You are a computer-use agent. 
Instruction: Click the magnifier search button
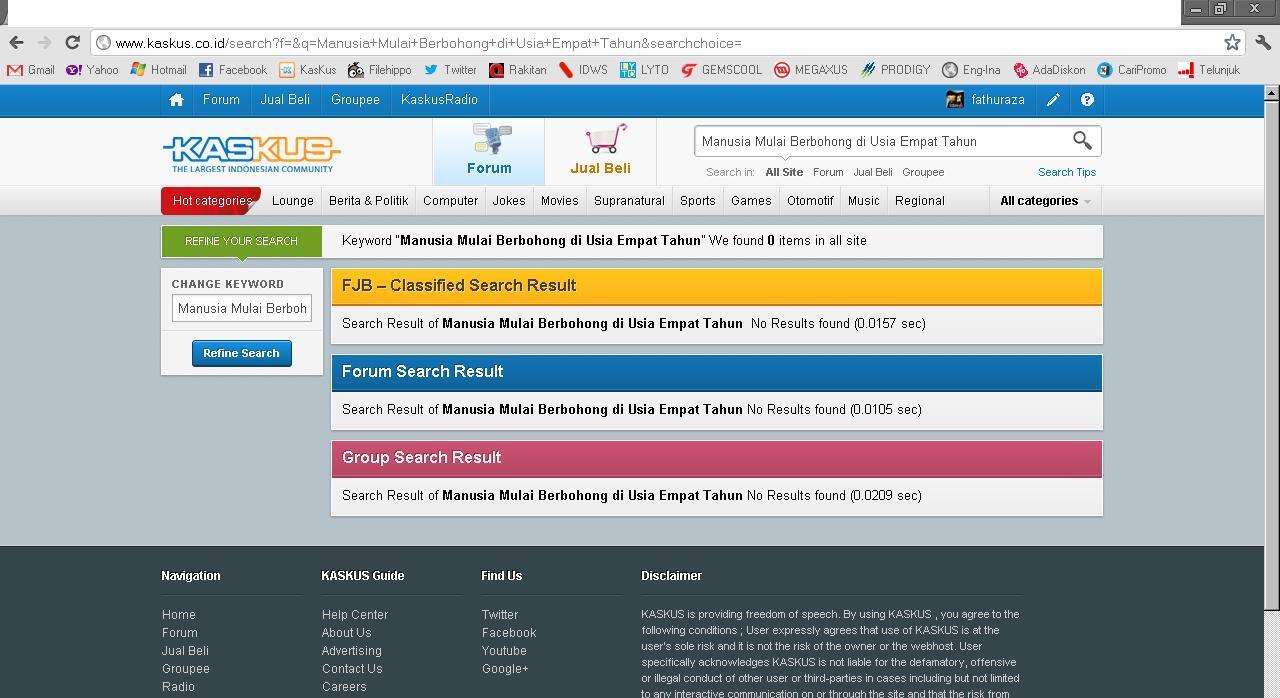coord(1082,140)
